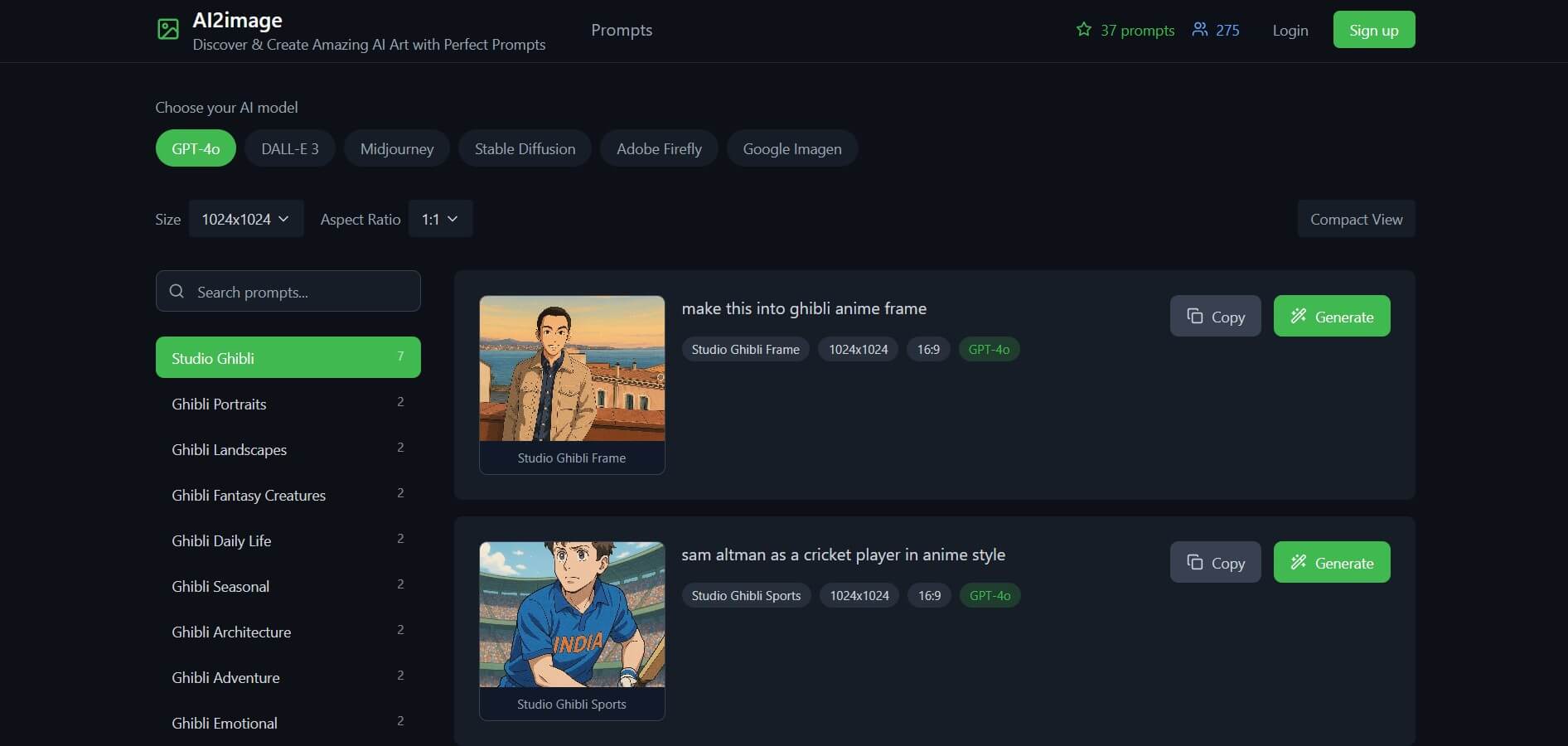Select the Google Imagen model
This screenshot has height=746, width=1568.
point(792,148)
